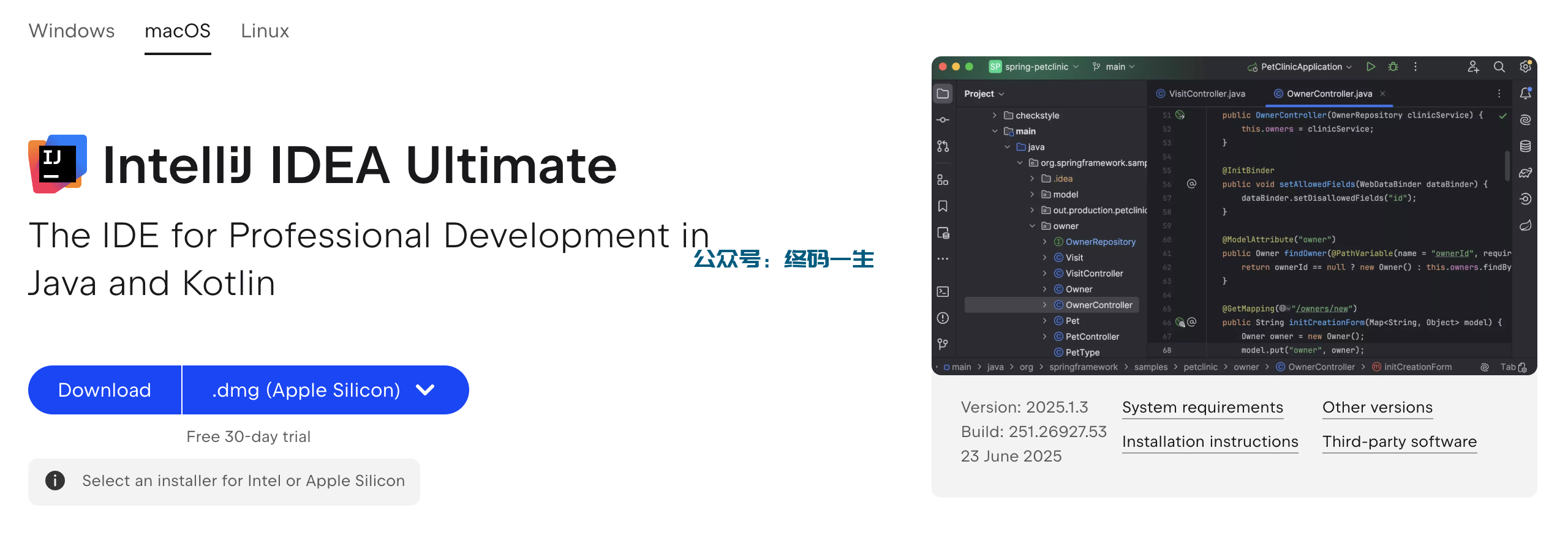Open the main branch dropdown

pyautogui.click(x=1114, y=67)
